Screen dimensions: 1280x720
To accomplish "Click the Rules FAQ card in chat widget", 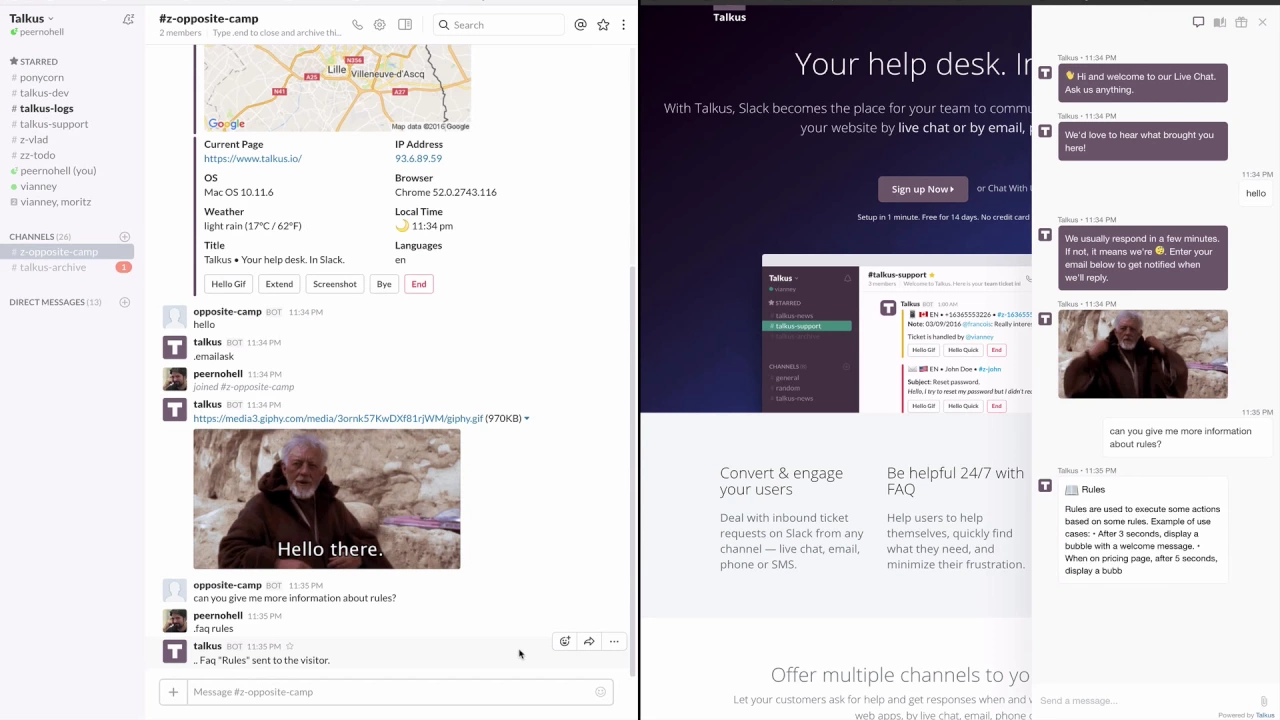I will pos(1143,529).
